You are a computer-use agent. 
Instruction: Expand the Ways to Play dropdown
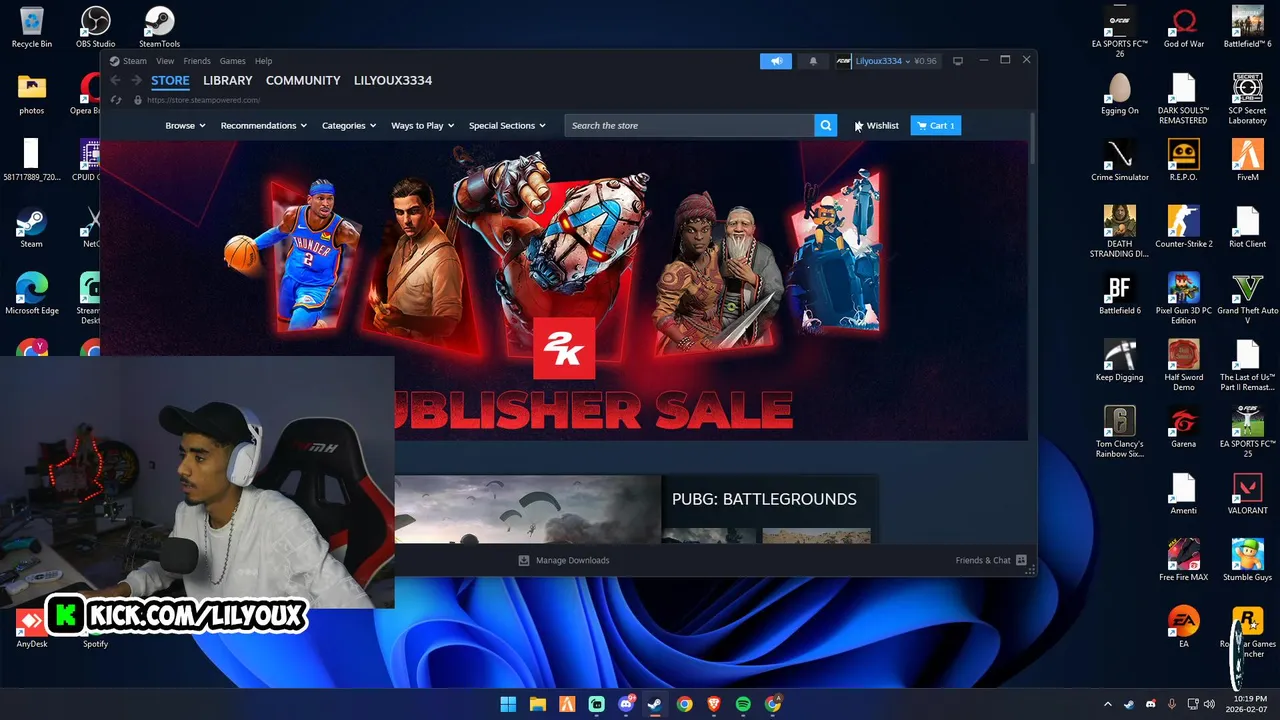click(423, 125)
